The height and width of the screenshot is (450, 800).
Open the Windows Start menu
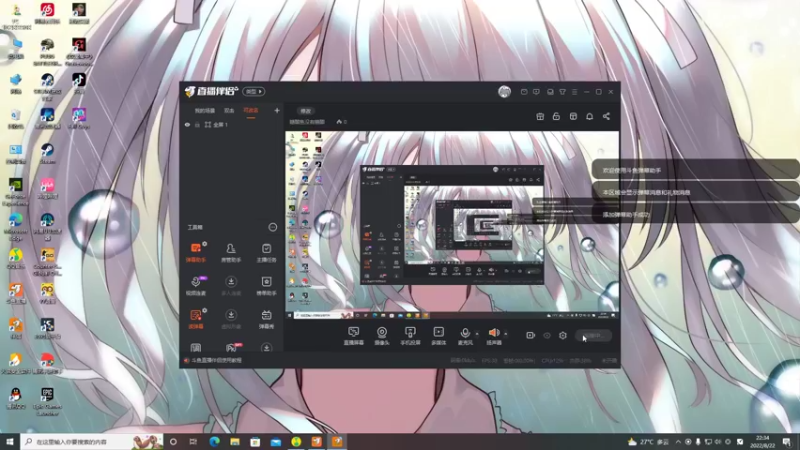point(10,442)
